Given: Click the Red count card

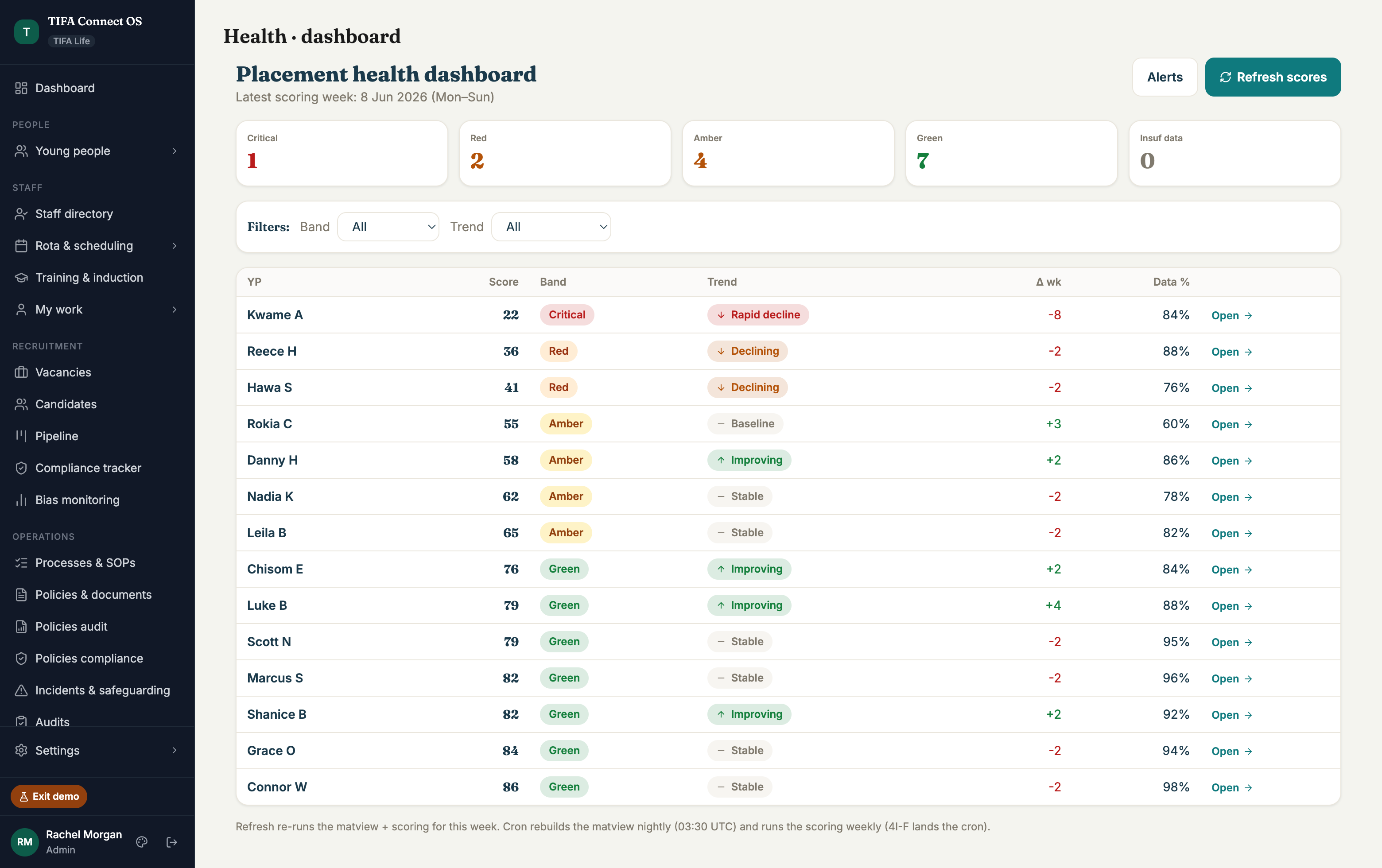Looking at the screenshot, I should (x=565, y=153).
